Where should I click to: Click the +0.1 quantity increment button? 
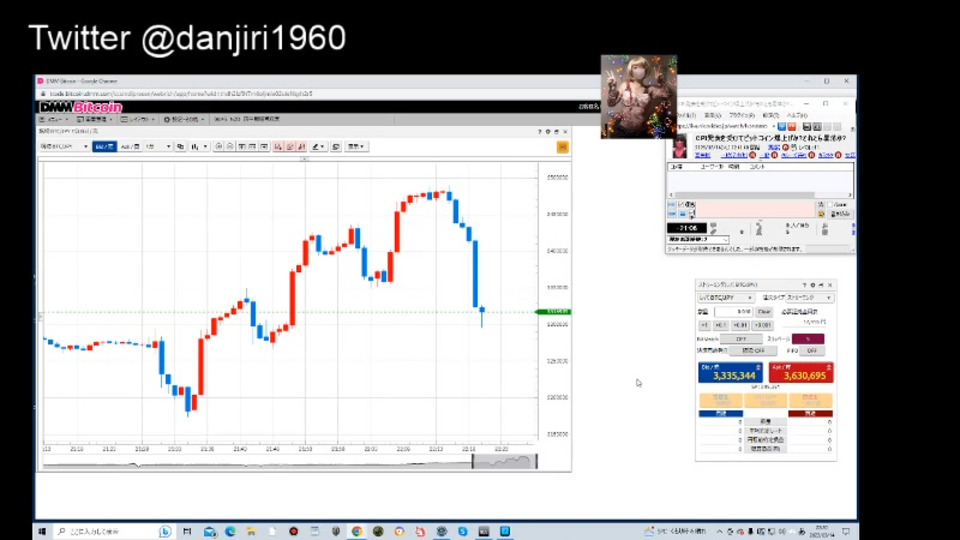(x=721, y=325)
